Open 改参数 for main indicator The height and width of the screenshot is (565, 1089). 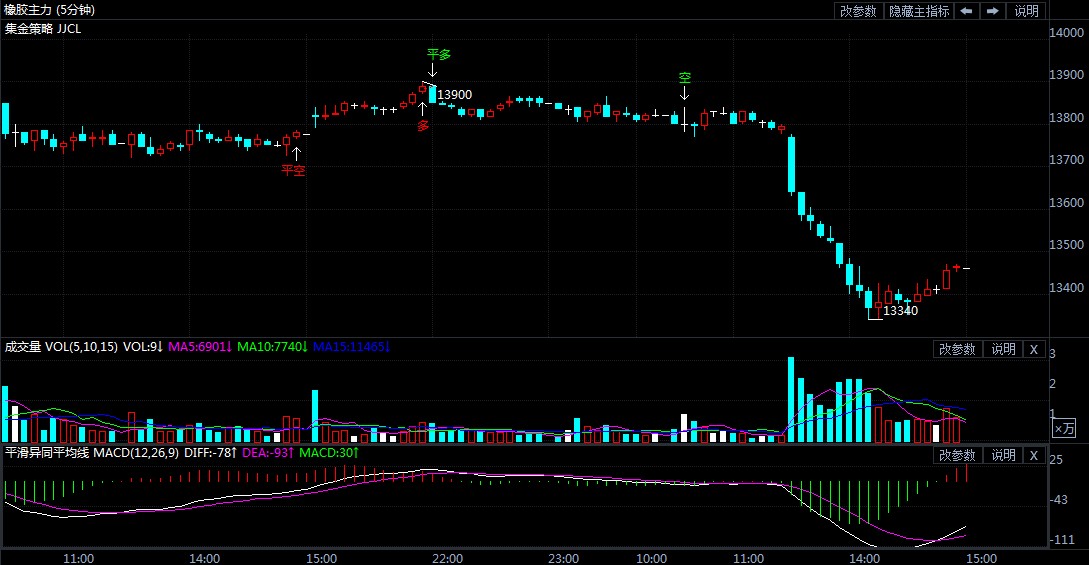pos(858,11)
